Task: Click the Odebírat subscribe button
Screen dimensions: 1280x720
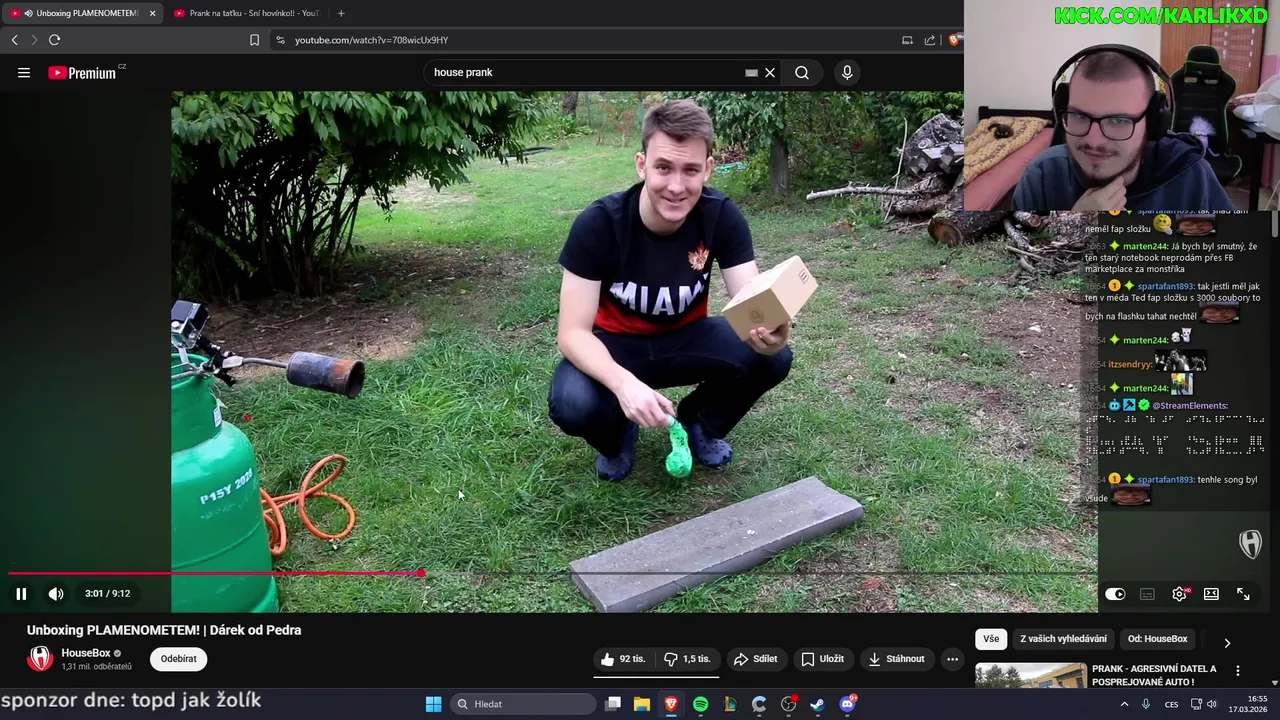Action: (179, 659)
